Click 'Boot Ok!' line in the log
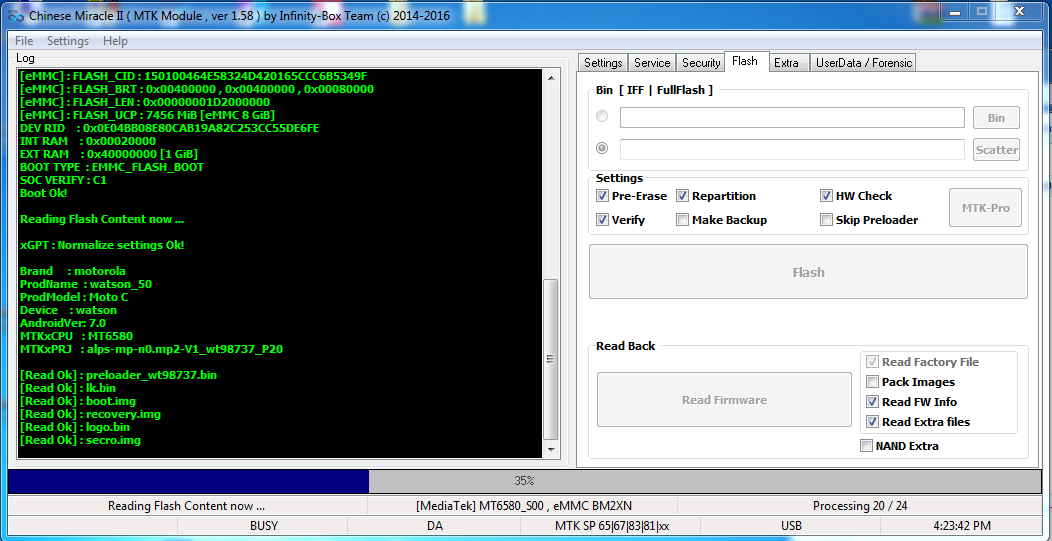Viewport: 1052px width, 541px height. pyautogui.click(x=44, y=193)
